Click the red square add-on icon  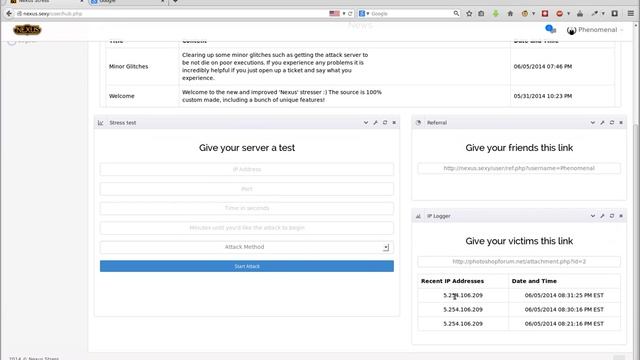[544, 13]
